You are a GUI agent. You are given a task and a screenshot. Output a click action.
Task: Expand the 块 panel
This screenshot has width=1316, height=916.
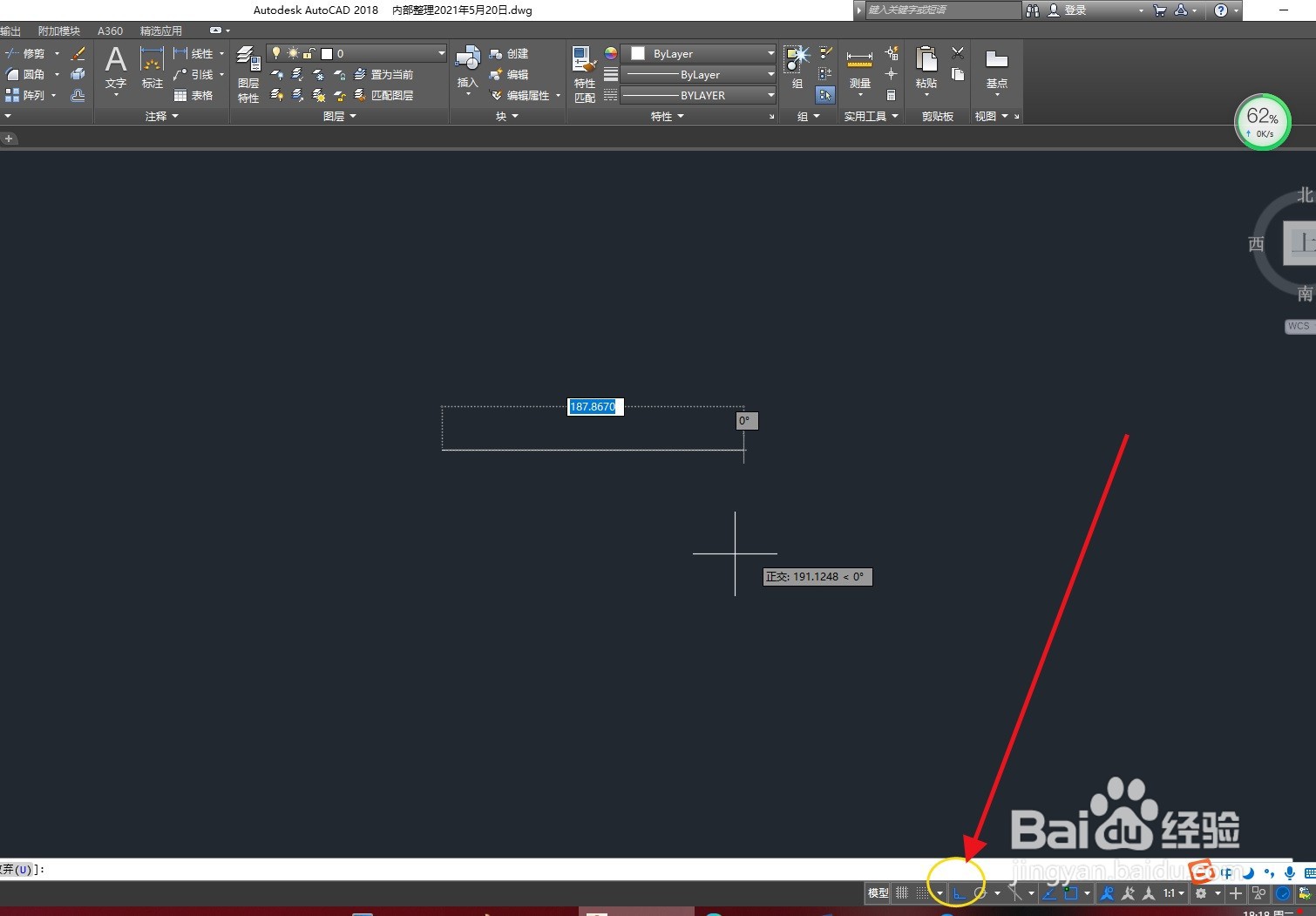[x=507, y=116]
